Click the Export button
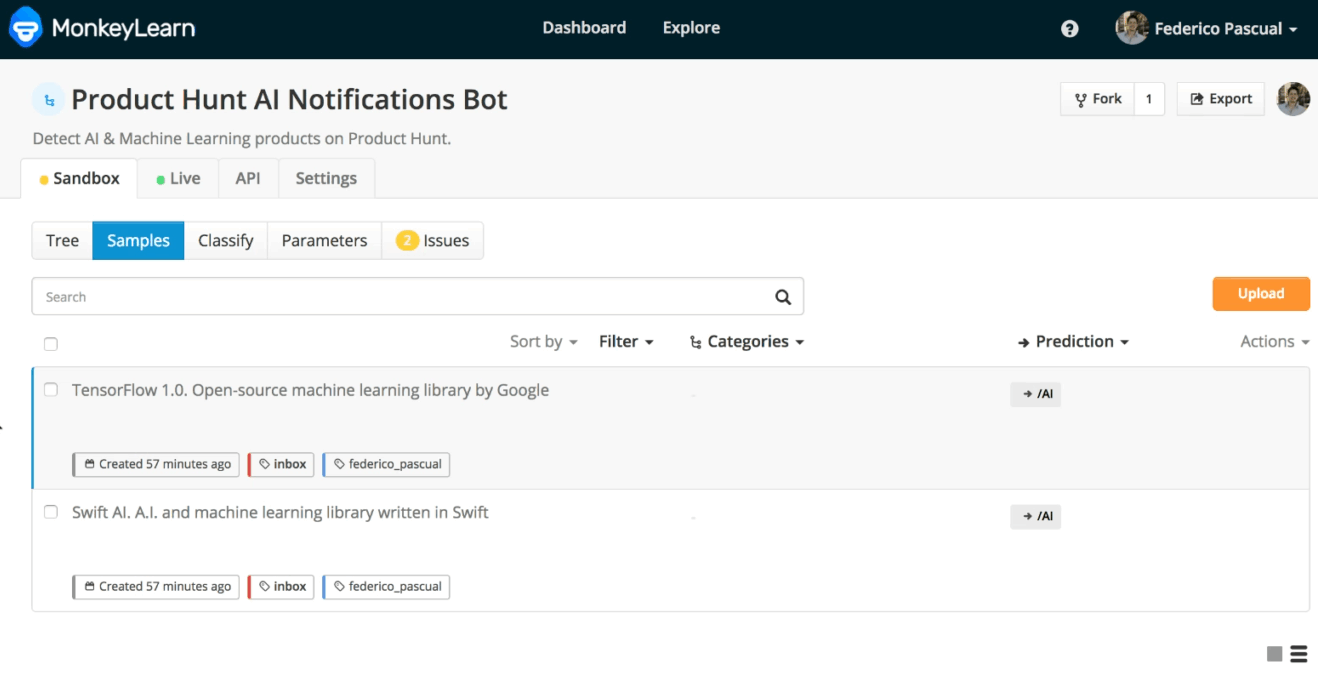The width and height of the screenshot is (1318, 675). pyautogui.click(x=1220, y=99)
